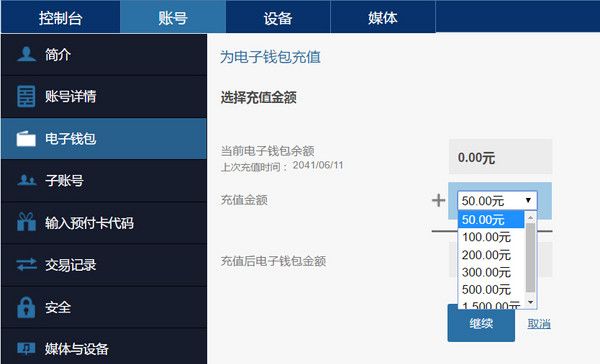The height and width of the screenshot is (364, 600).
Task: Open 子账号 sidebar entry
Action: 104,180
